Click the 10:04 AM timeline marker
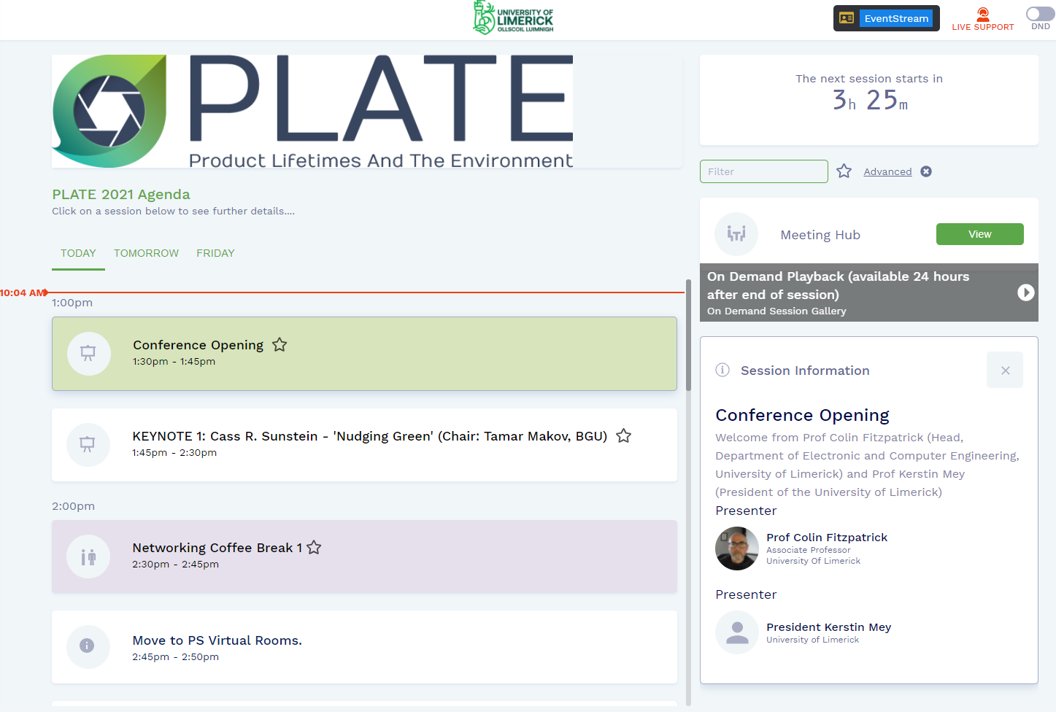Image resolution: width=1056 pixels, height=712 pixels. coord(24,292)
